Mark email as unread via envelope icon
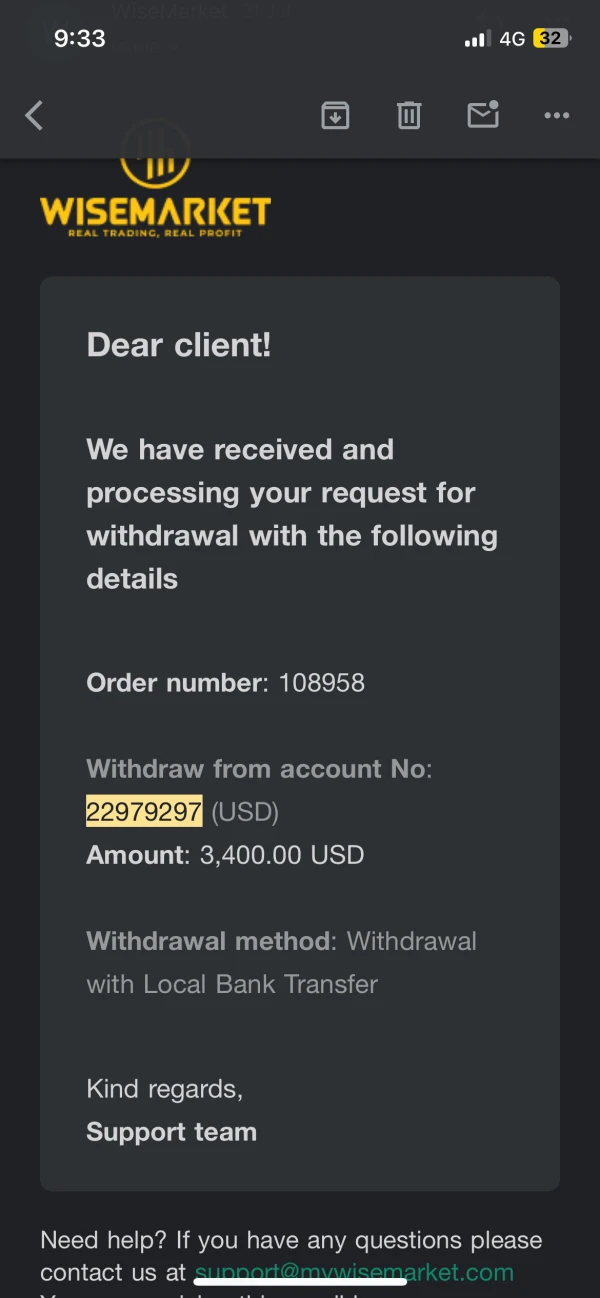600x1298 pixels. point(483,116)
